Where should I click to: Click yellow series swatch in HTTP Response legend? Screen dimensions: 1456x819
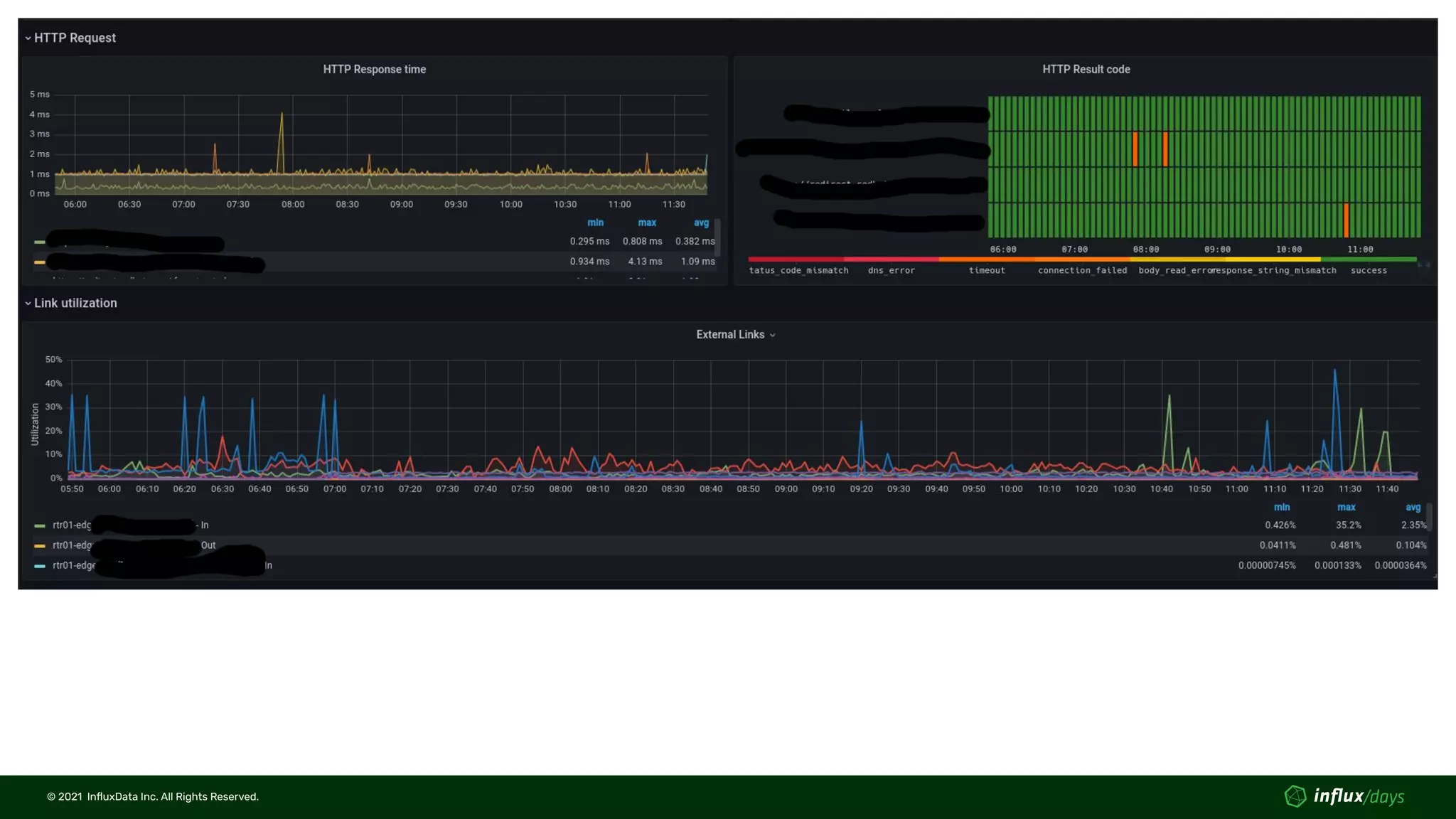click(x=40, y=262)
